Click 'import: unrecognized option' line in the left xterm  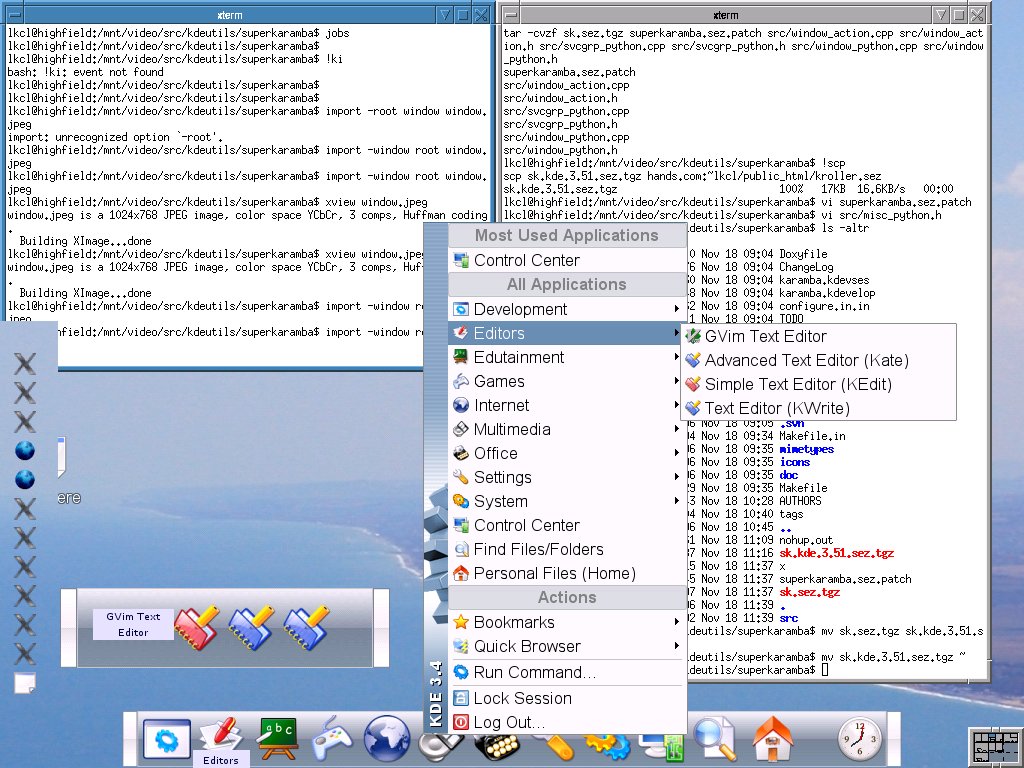pyautogui.click(x=116, y=137)
